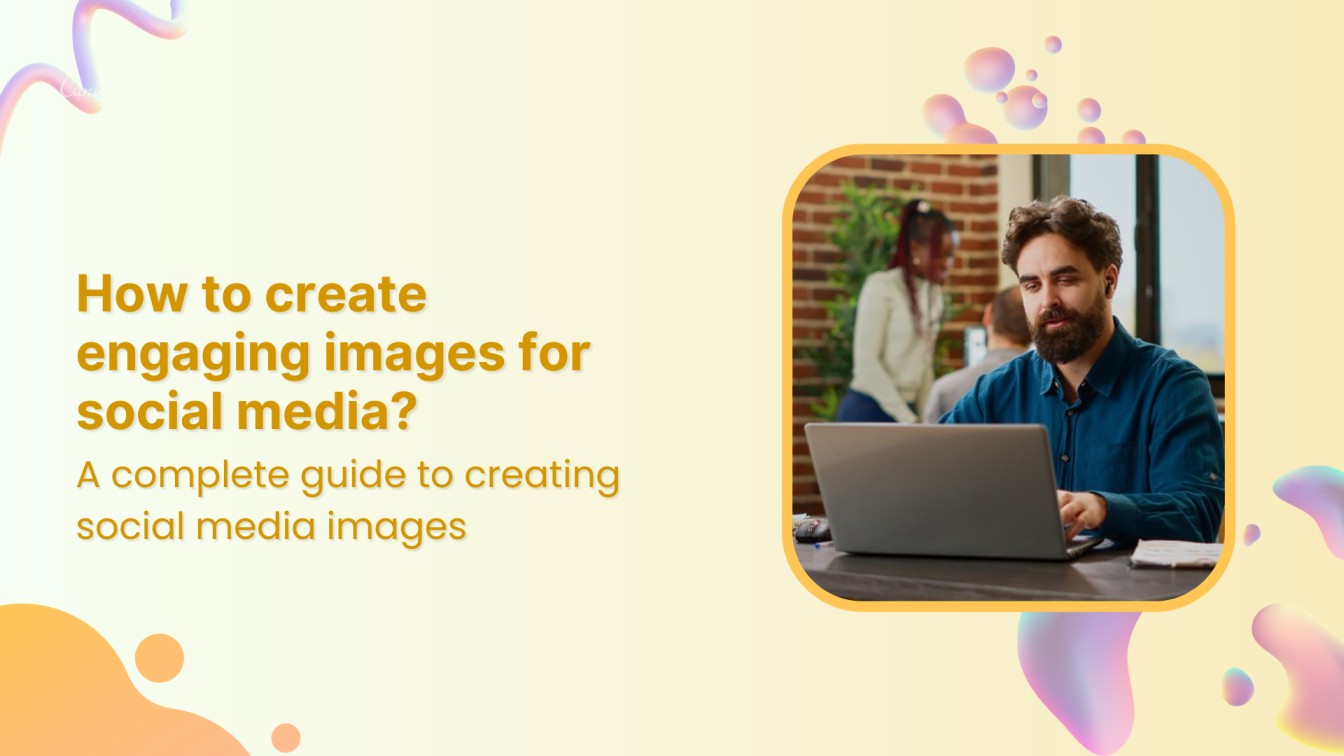Screen dimensions: 1344x756
Task: Click the heading "How to create engaging images for social media?"
Action: [333, 353]
